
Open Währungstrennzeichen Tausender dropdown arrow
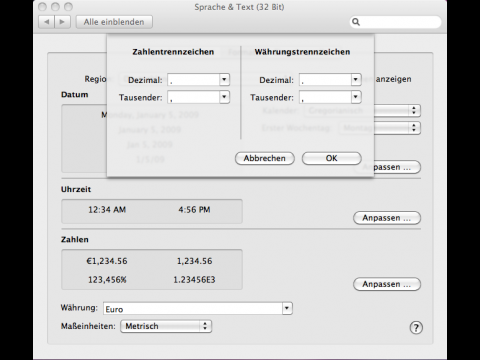[356, 97]
